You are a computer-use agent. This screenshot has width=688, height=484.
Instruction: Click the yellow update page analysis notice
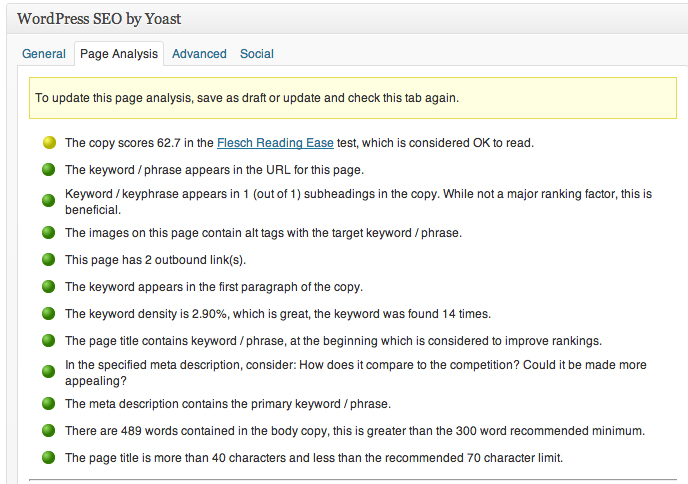[x=352, y=98]
